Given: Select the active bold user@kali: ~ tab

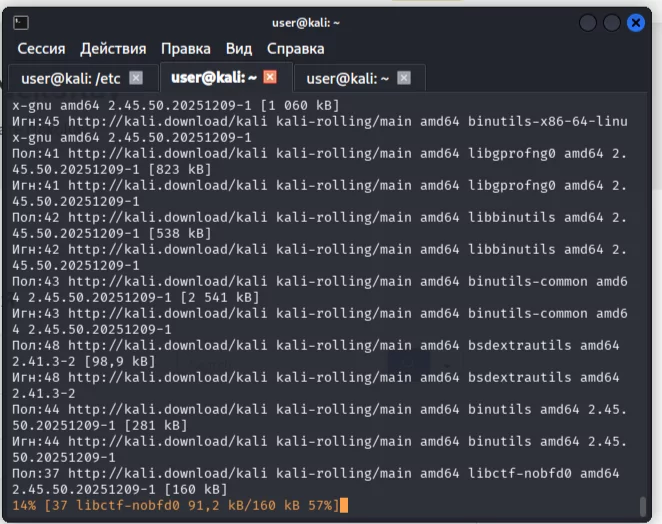Looking at the screenshot, I should (x=215, y=77).
